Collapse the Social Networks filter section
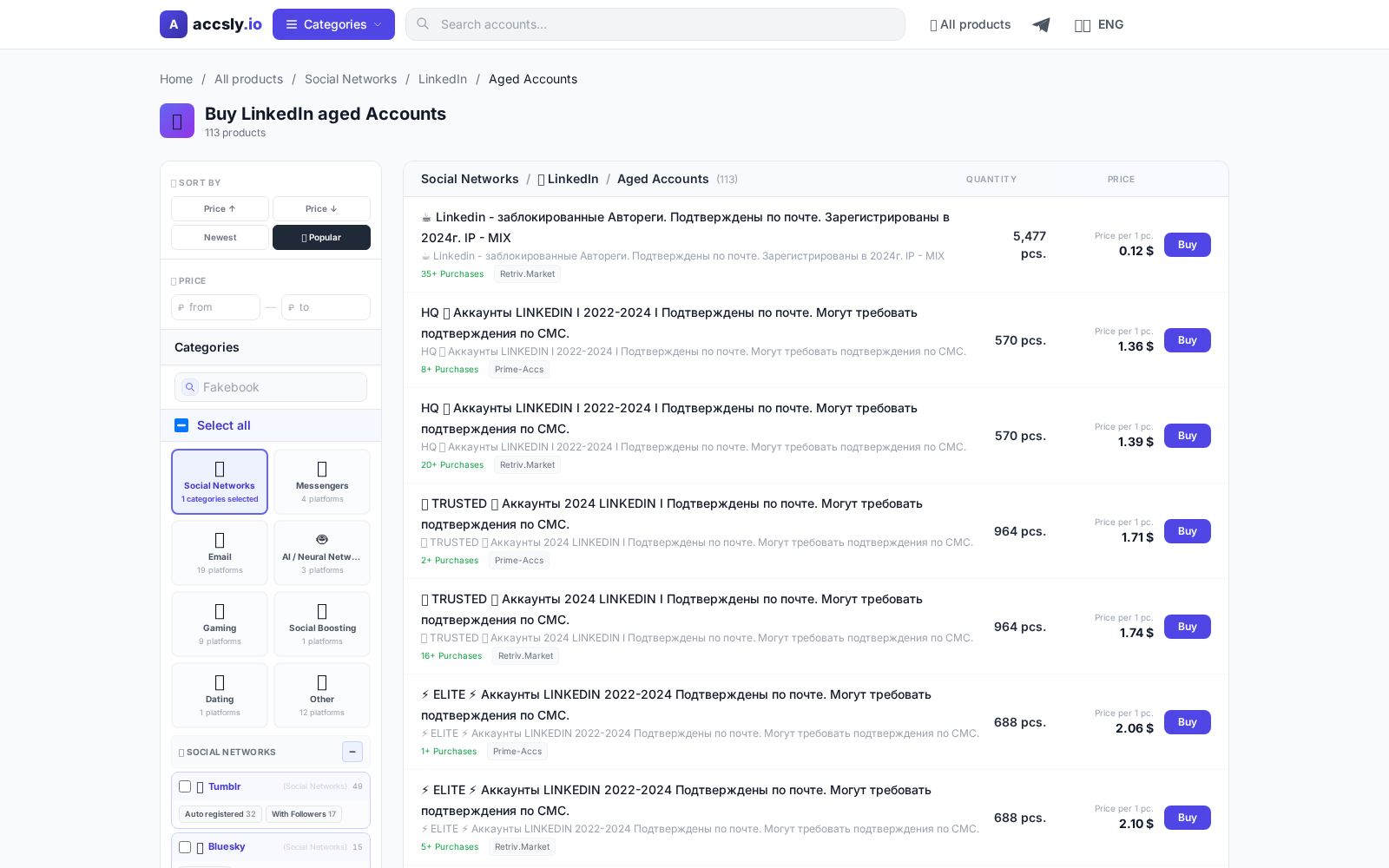Screen dimensions: 1389x868 pos(352,752)
